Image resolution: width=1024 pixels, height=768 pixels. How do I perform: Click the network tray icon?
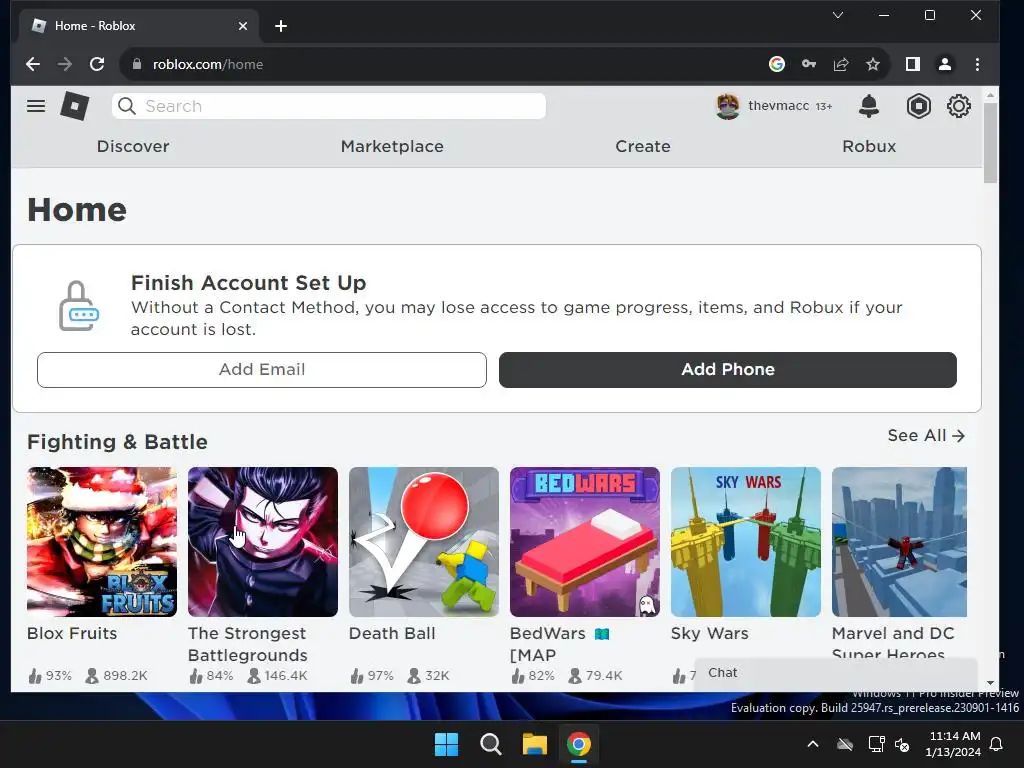coord(876,744)
